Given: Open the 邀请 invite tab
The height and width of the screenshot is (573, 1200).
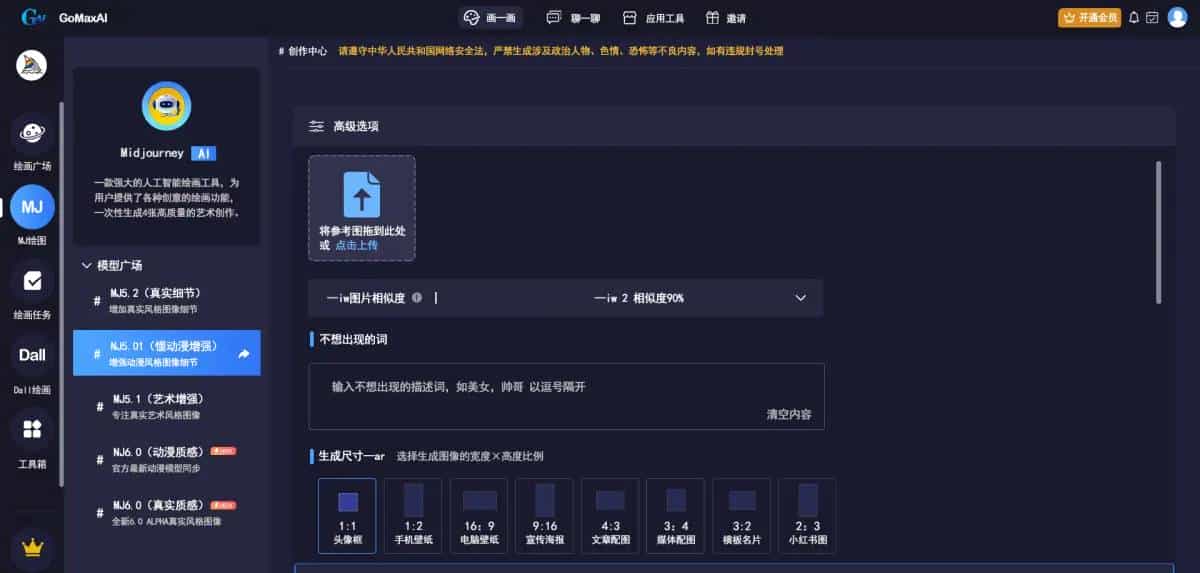Looking at the screenshot, I should pyautogui.click(x=725, y=17).
